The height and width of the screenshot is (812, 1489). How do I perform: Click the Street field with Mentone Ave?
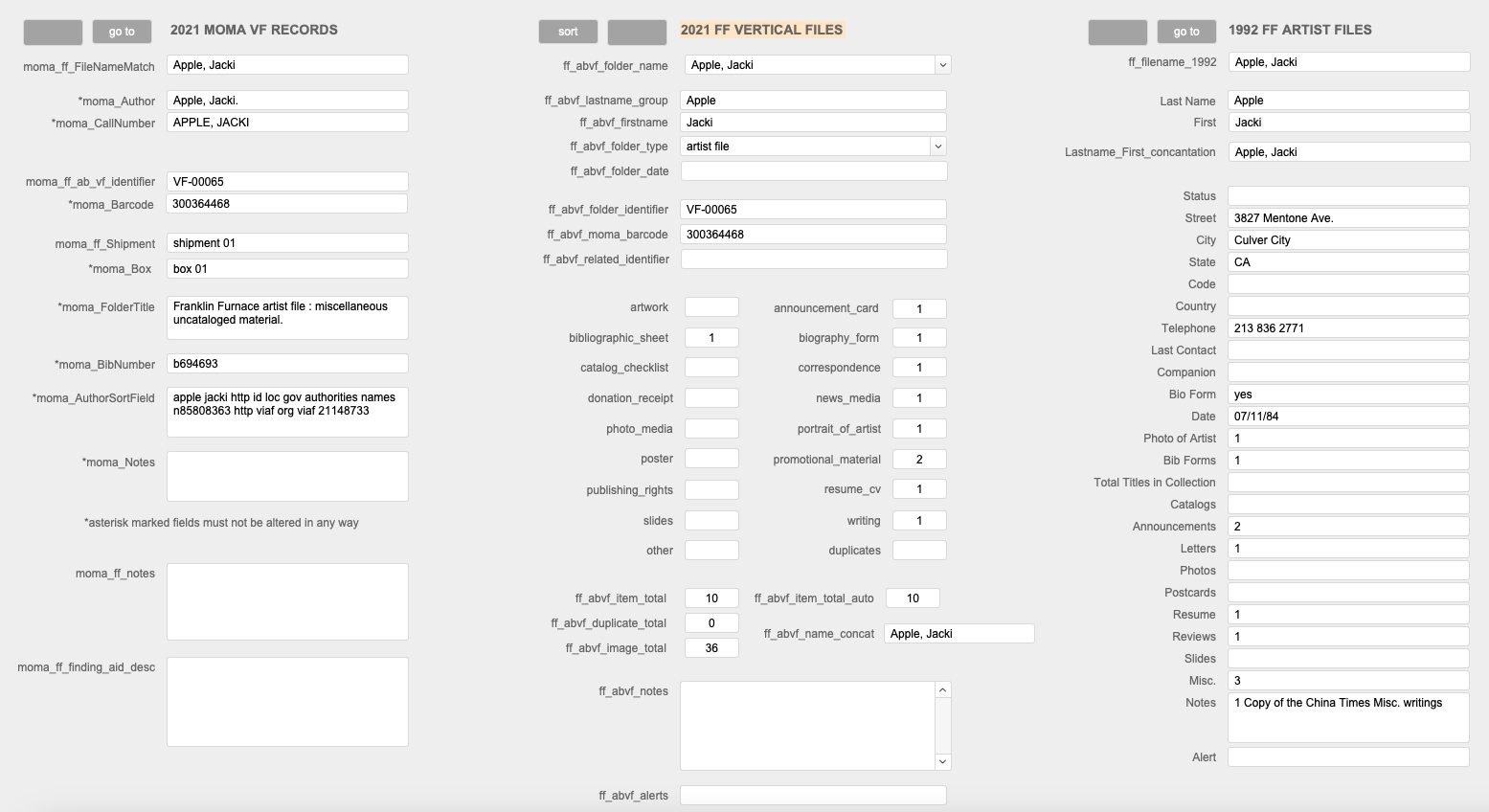[x=1347, y=218]
